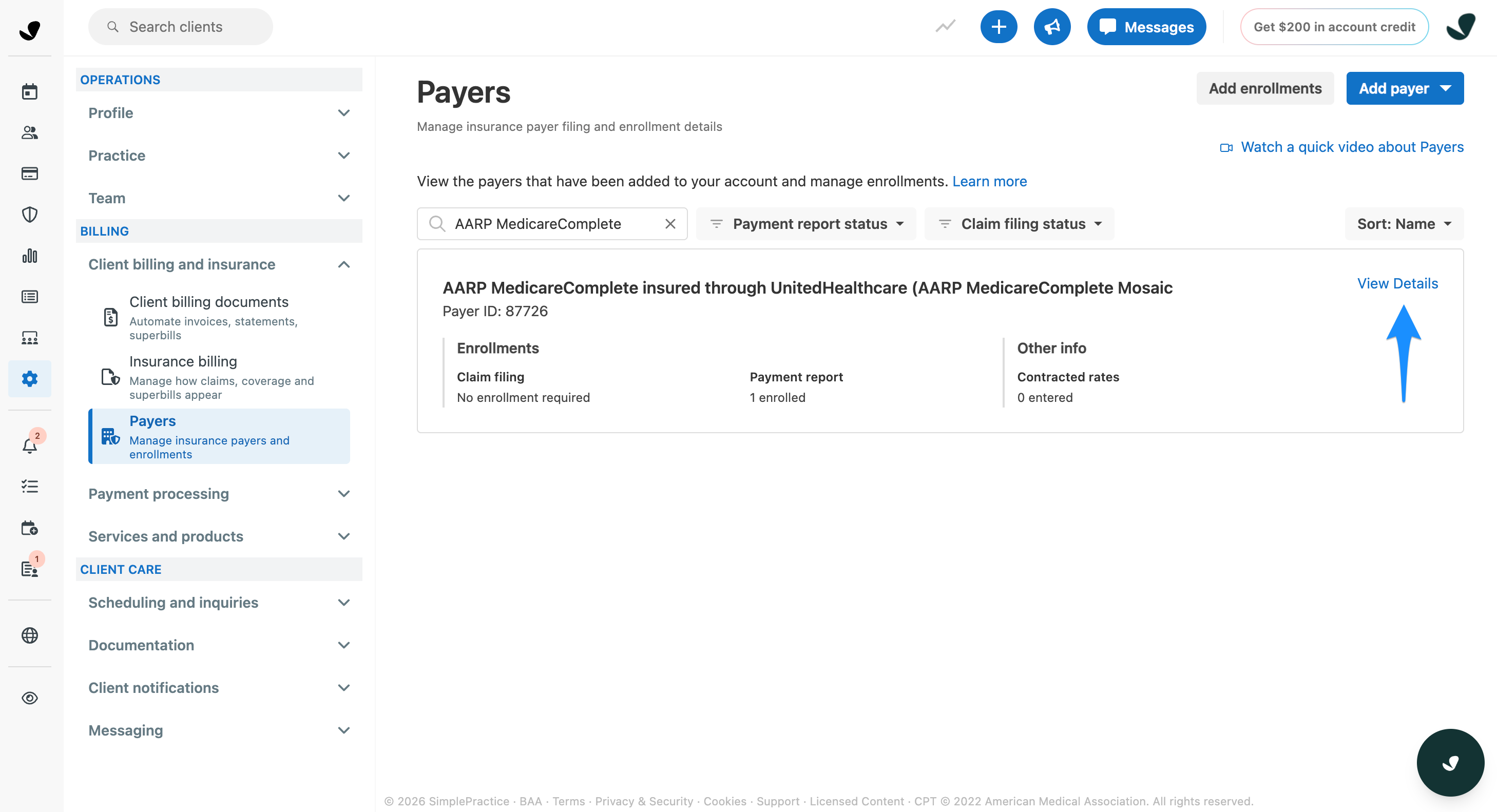Click 'Payer ID: 87726' text
The width and height of the screenshot is (1497, 812).
(x=495, y=312)
